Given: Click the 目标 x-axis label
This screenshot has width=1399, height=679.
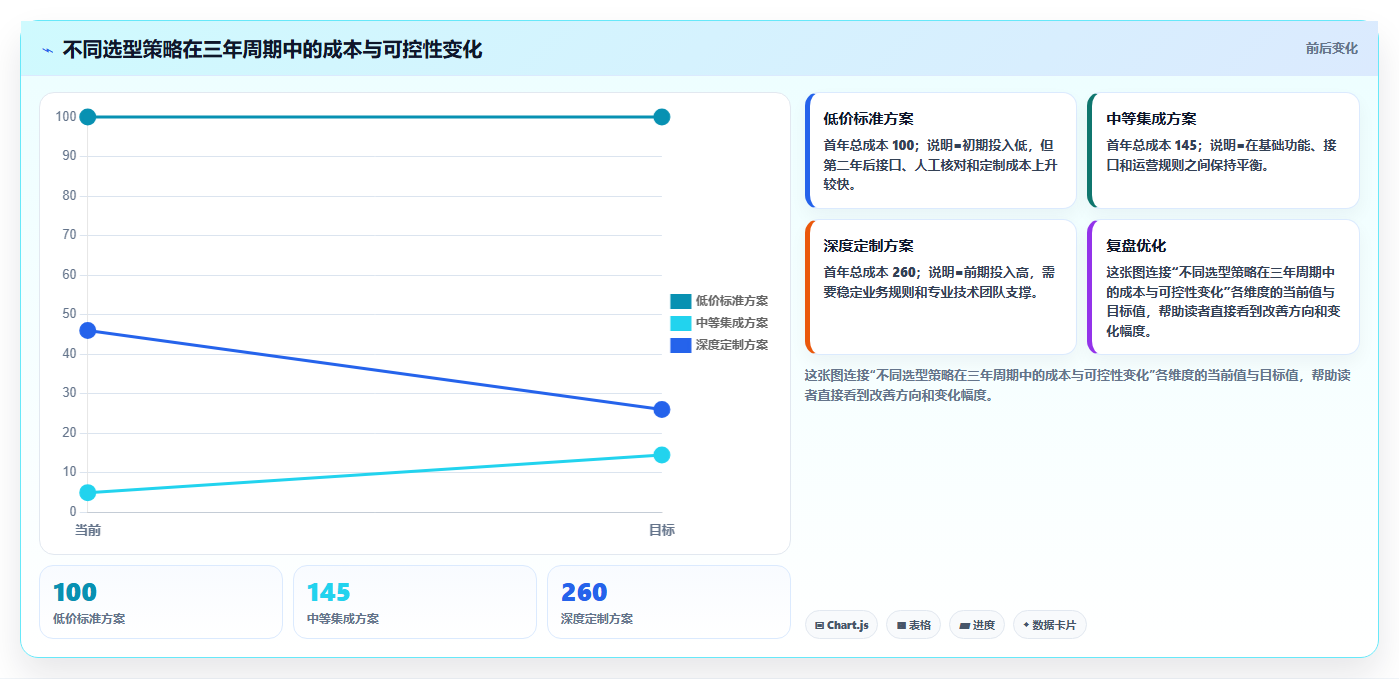Looking at the screenshot, I should coord(661,530).
